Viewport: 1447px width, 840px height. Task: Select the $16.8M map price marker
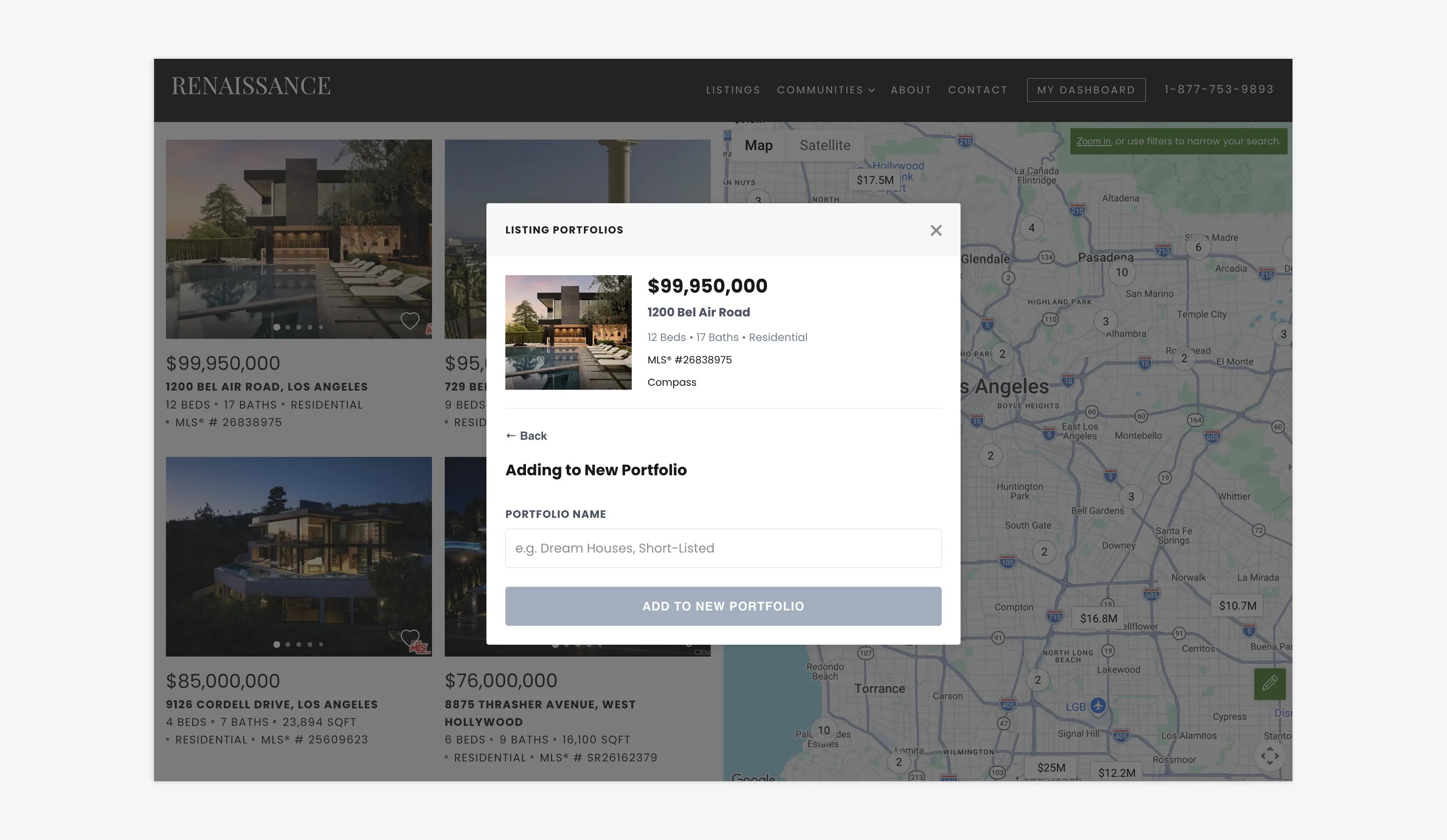point(1098,618)
